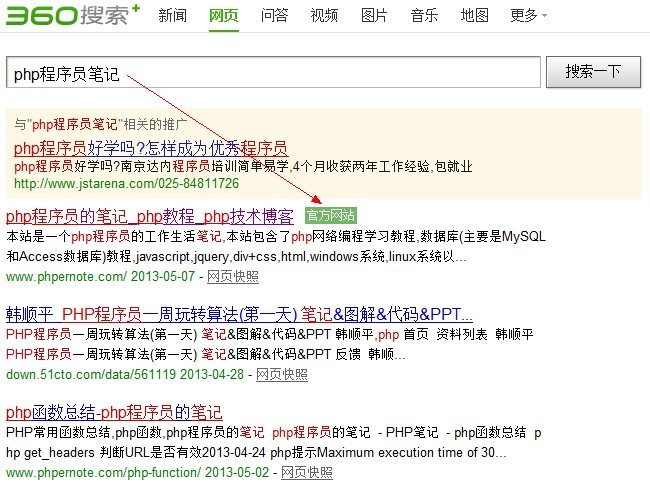Go to the 图片 tab
Image resolution: width=650 pixels, height=485 pixels.
[x=374, y=15]
